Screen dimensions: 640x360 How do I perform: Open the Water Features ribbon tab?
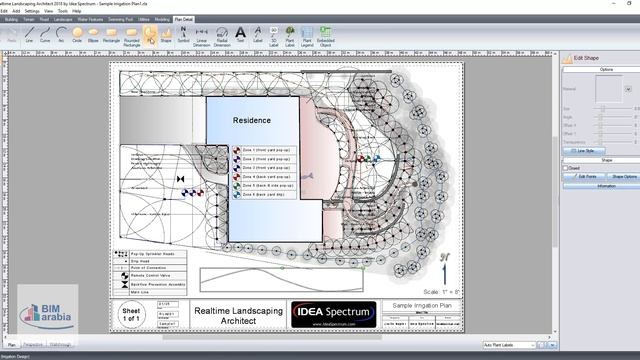(90, 19)
